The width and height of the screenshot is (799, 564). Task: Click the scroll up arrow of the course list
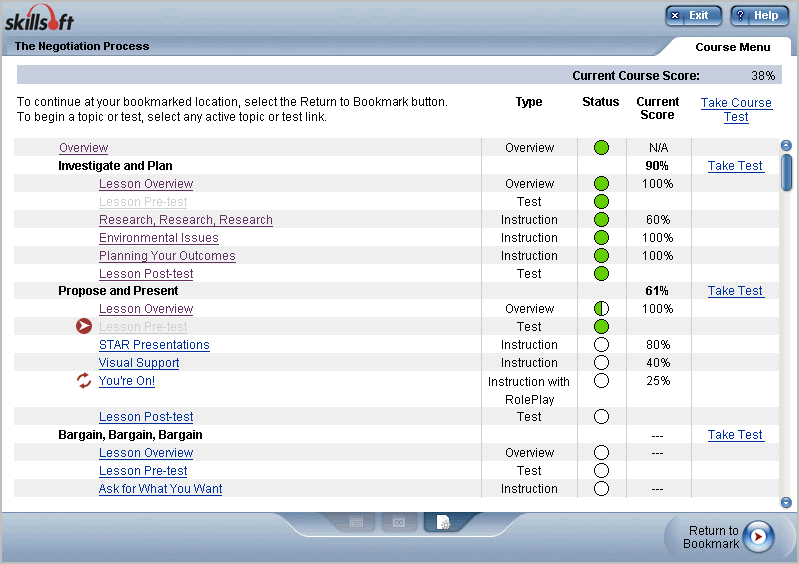click(786, 146)
